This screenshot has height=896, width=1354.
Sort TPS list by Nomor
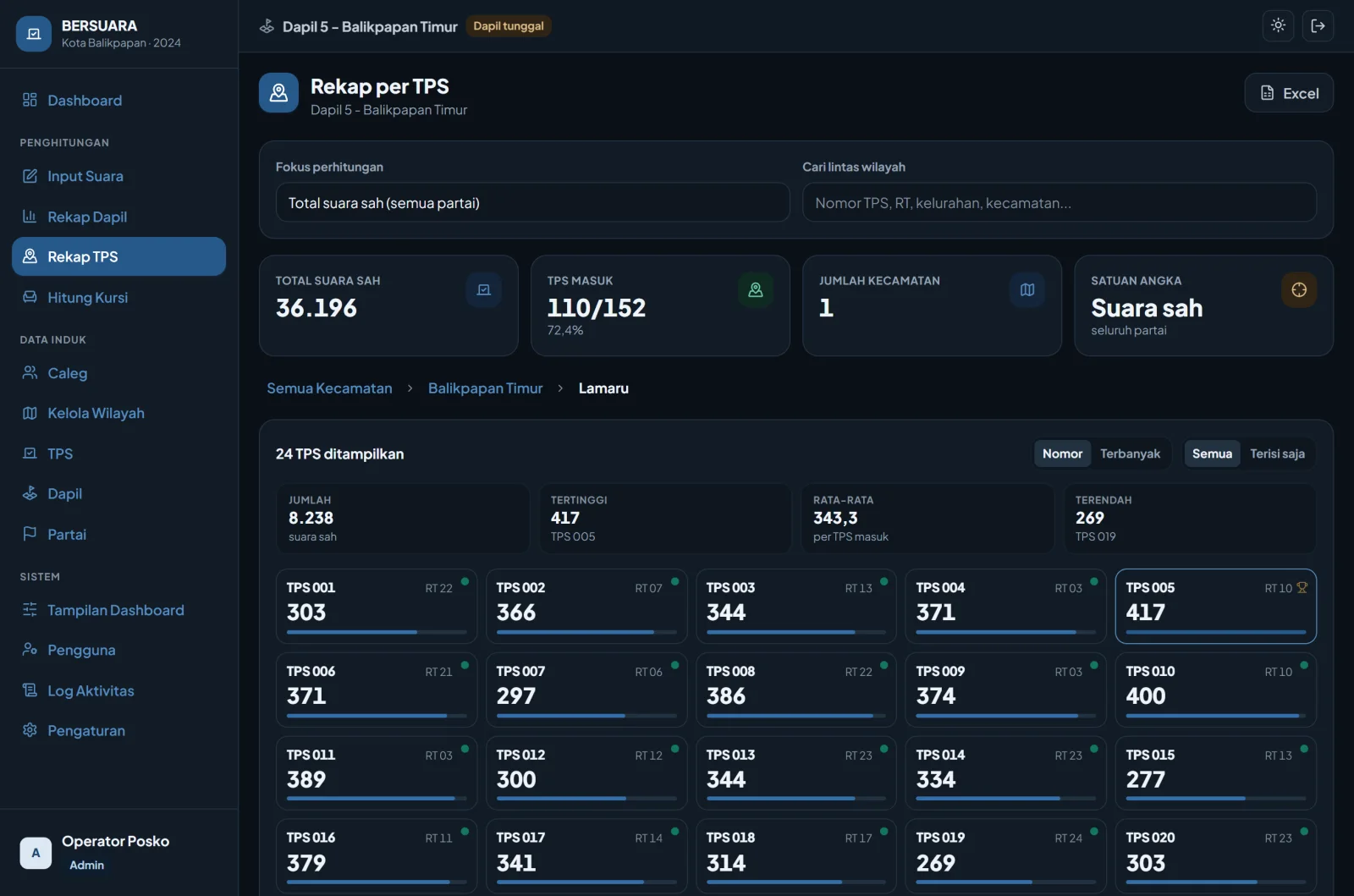click(1062, 453)
